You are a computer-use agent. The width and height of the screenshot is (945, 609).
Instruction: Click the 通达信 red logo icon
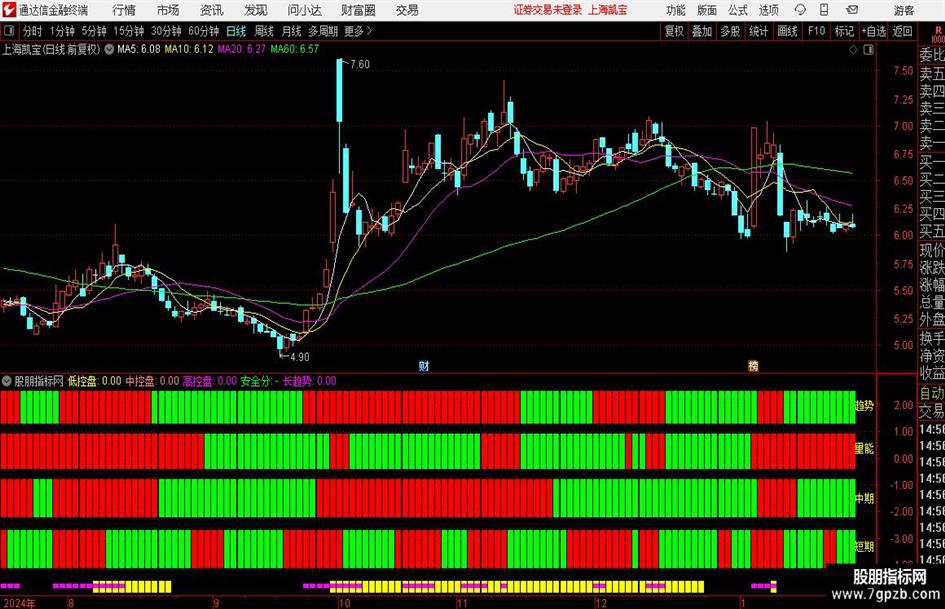tap(8, 10)
